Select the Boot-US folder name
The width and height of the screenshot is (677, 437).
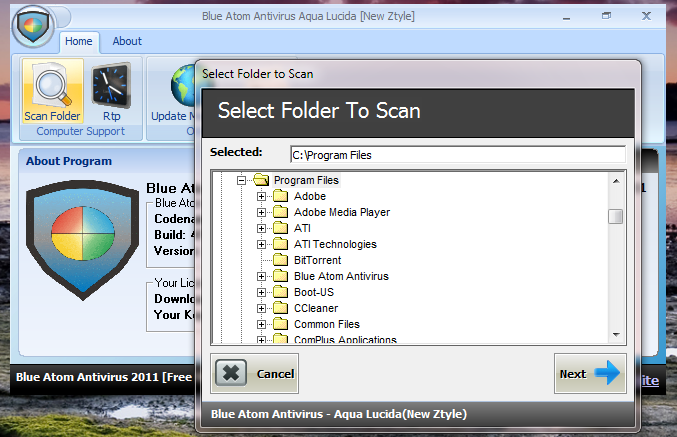(x=314, y=292)
